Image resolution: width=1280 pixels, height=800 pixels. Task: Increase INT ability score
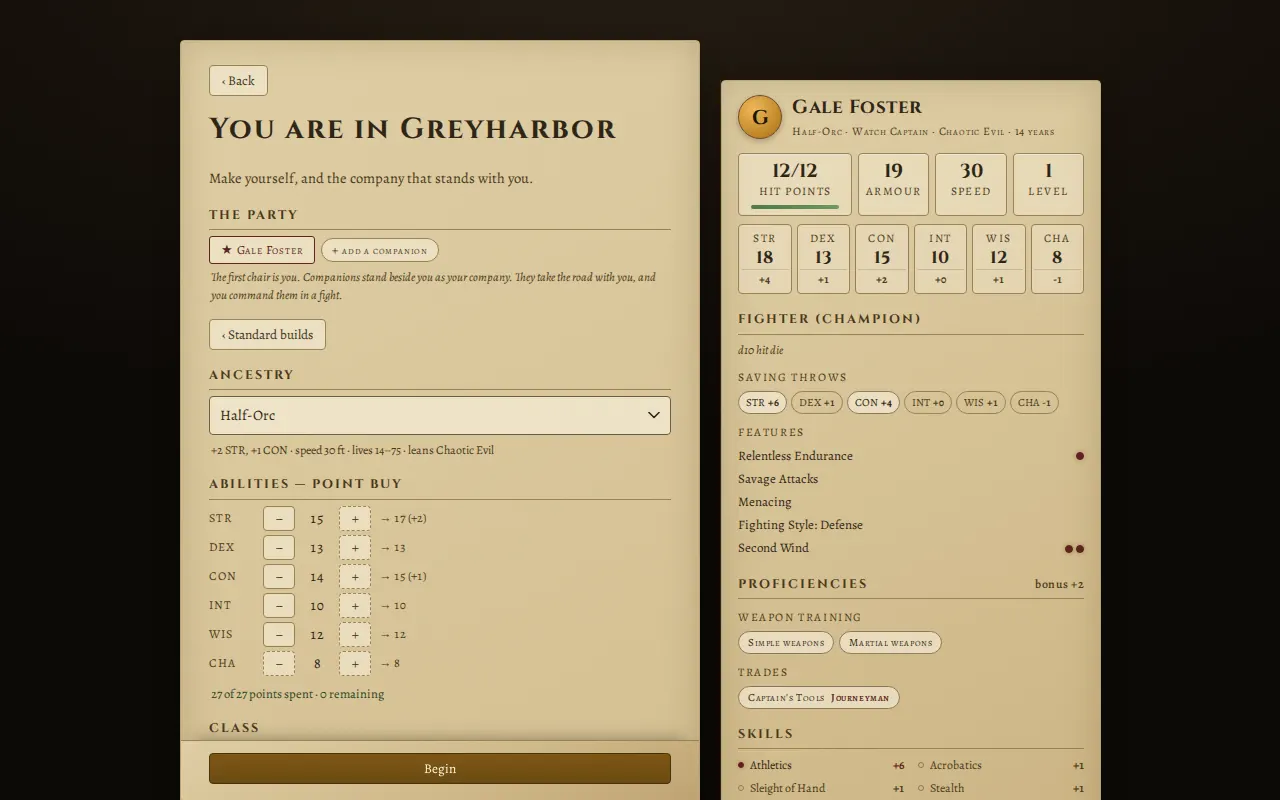pyautogui.click(x=355, y=606)
